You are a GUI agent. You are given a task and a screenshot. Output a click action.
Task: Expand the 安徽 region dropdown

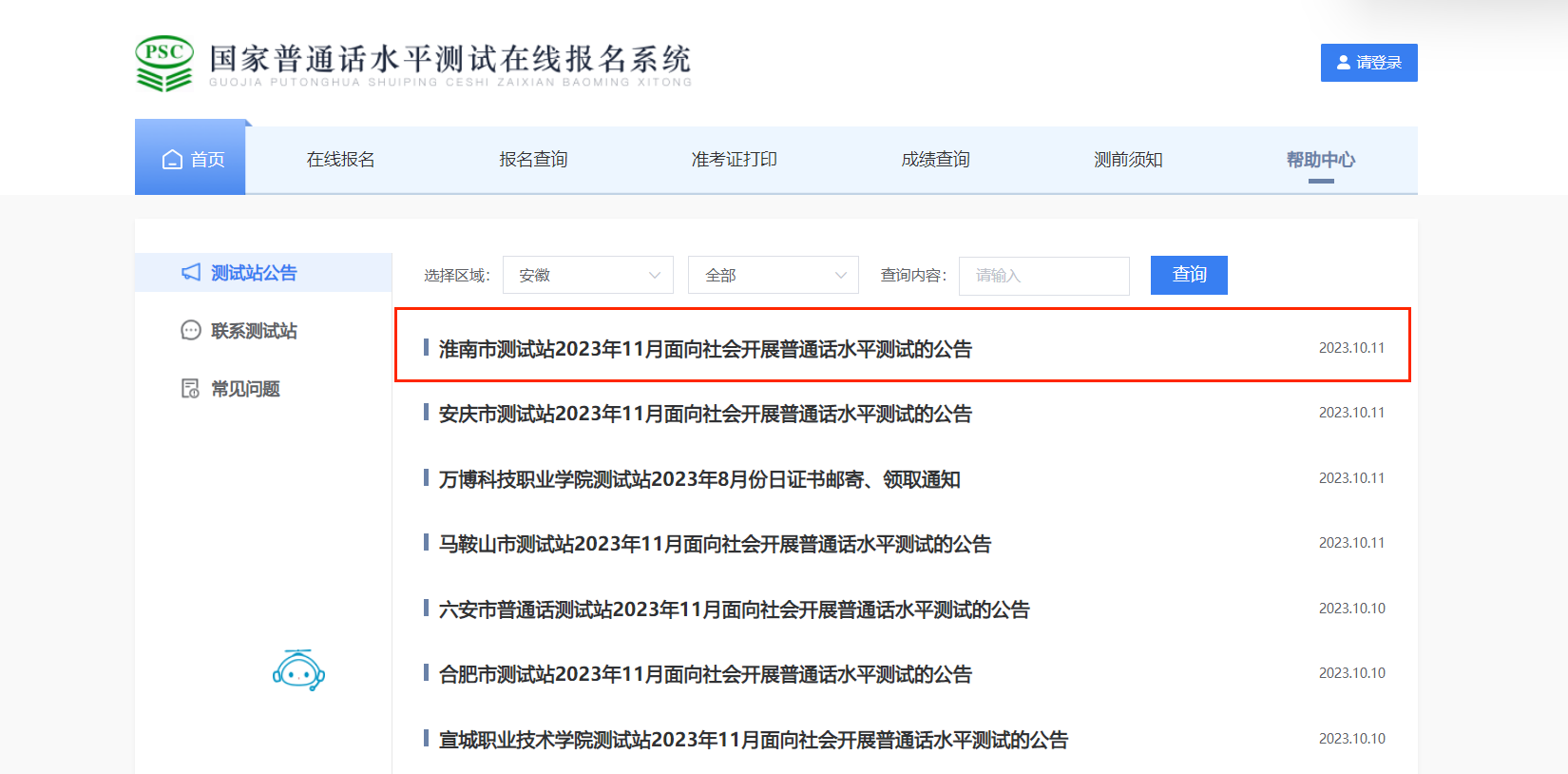point(587,276)
